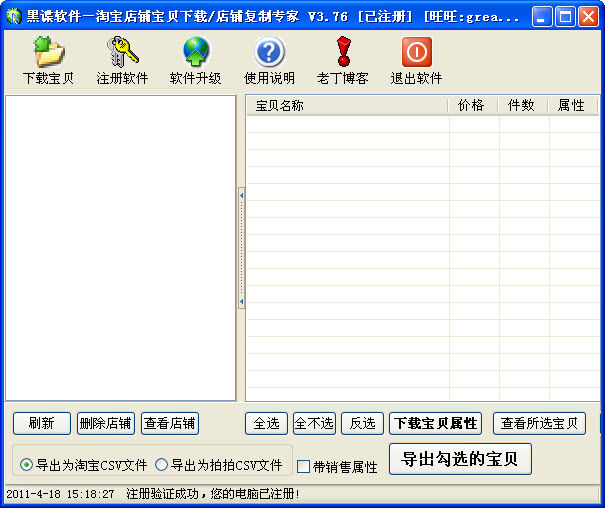Click the 下载宝贝 download folder icon
The width and height of the screenshot is (605, 508).
pyautogui.click(x=49, y=52)
